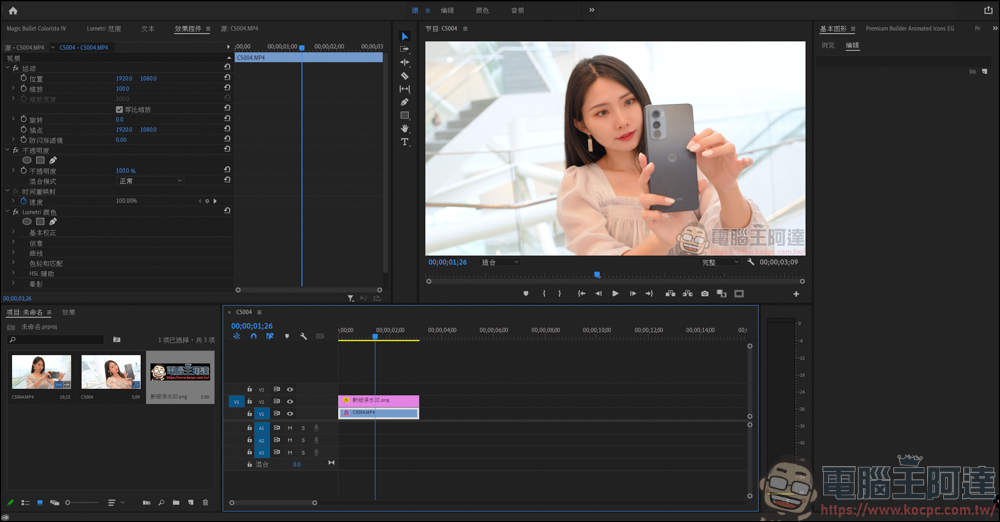
Task: Select the Rectangle tool
Action: pos(404,116)
